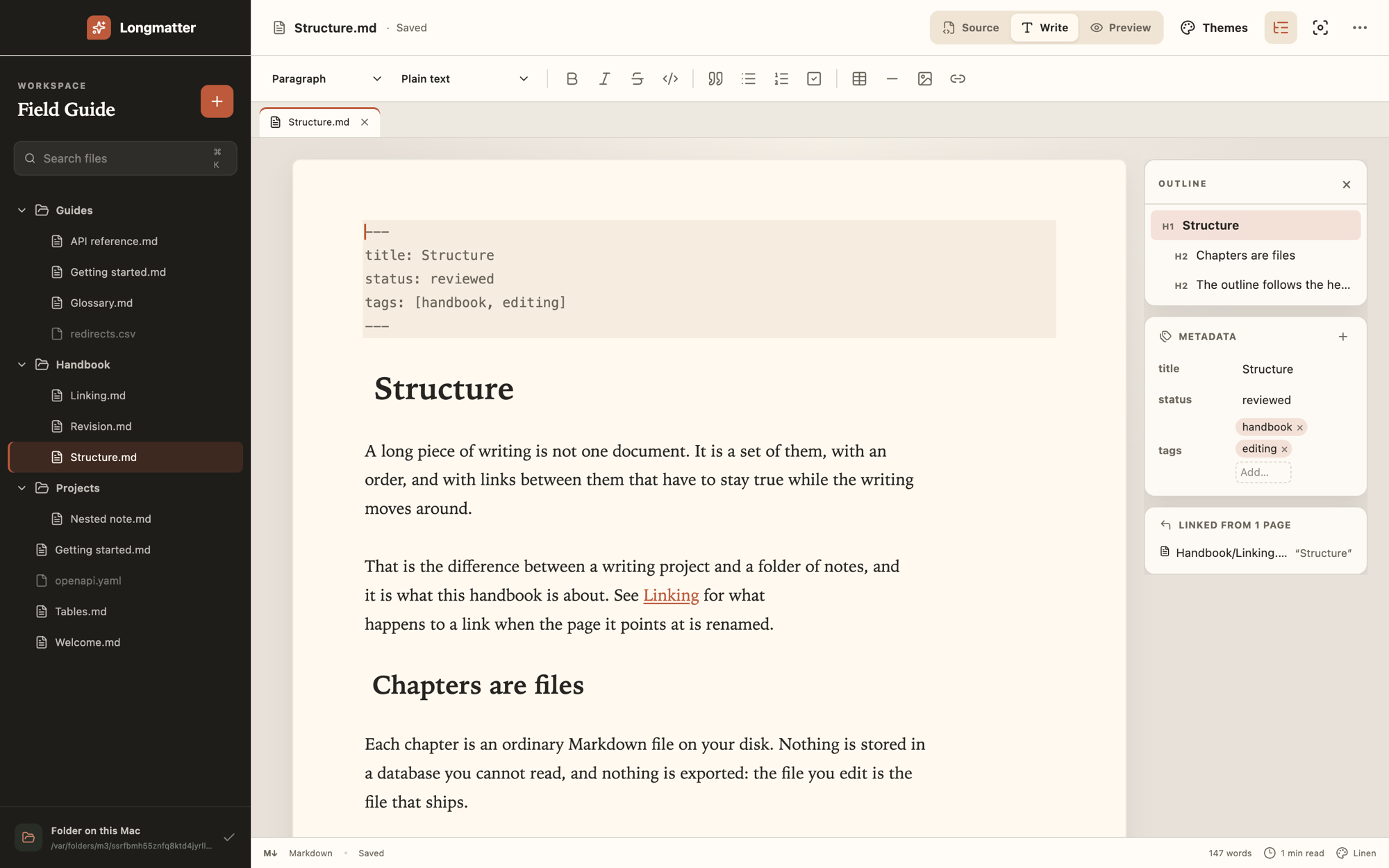The image size is (1389, 868).
Task: Insert a table
Action: (859, 78)
